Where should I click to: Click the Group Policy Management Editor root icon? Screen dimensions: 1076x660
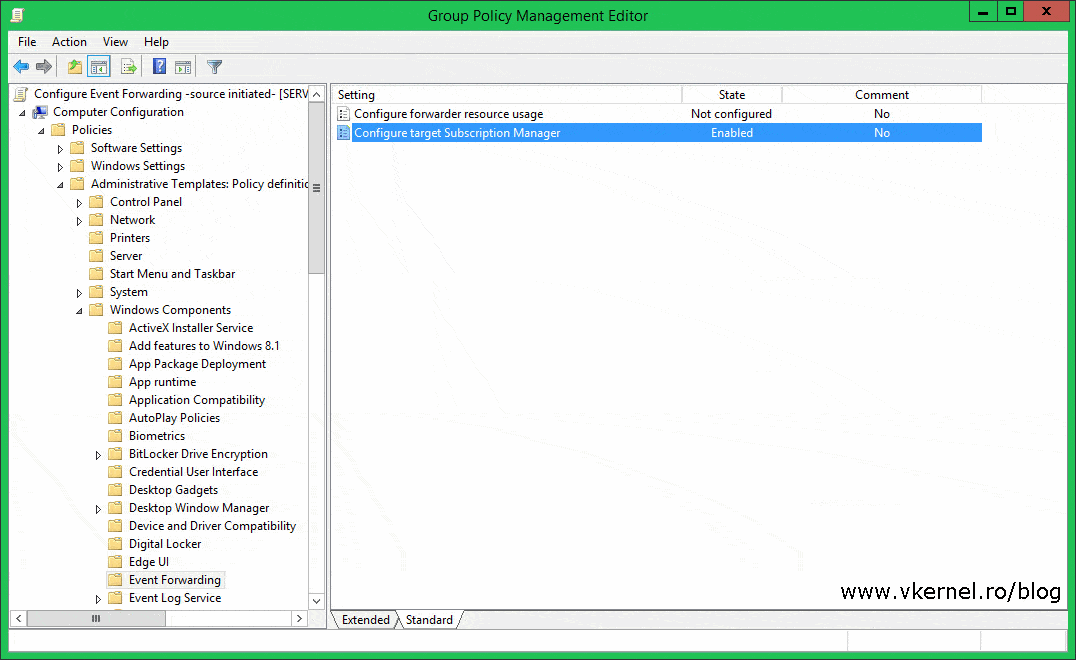tap(17, 93)
